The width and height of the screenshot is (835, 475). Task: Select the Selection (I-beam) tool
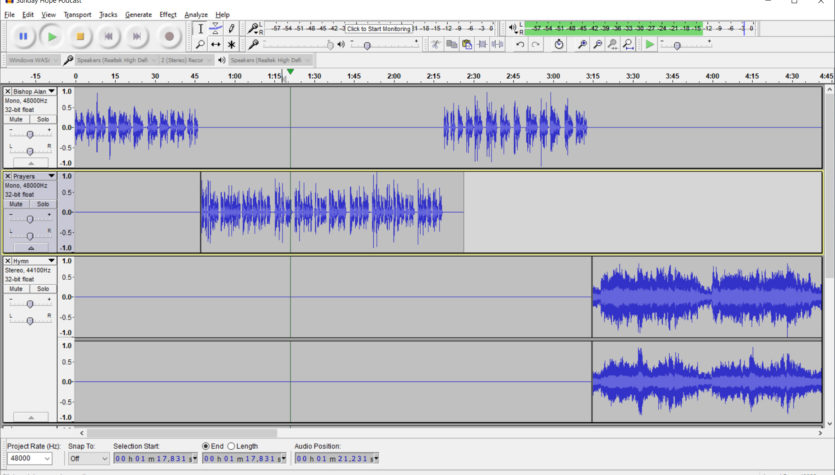200,29
